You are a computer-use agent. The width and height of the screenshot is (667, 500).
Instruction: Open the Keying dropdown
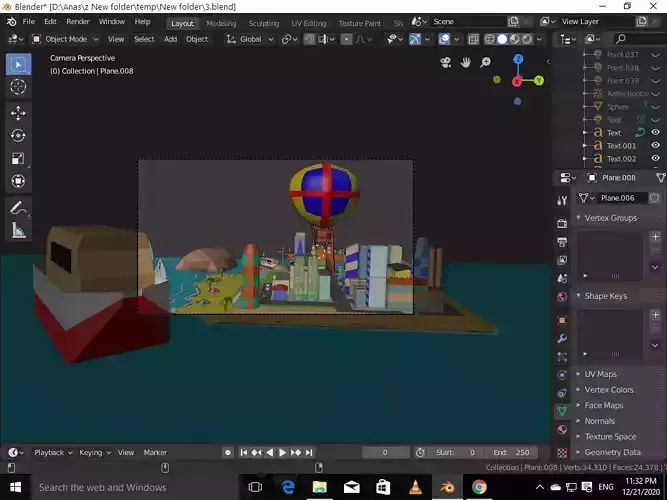[x=95, y=452]
